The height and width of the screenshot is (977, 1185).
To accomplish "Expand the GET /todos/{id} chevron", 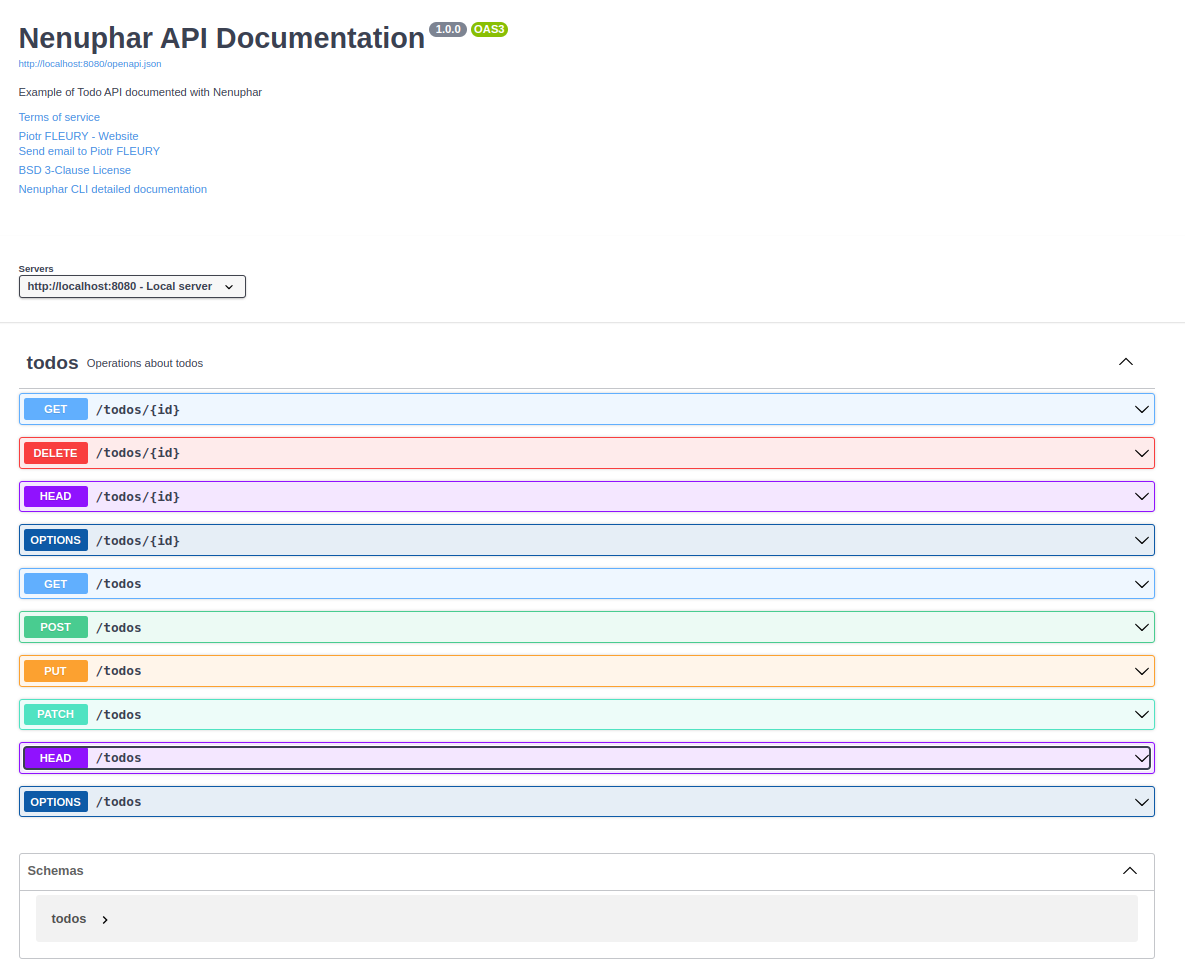I will (x=1141, y=410).
